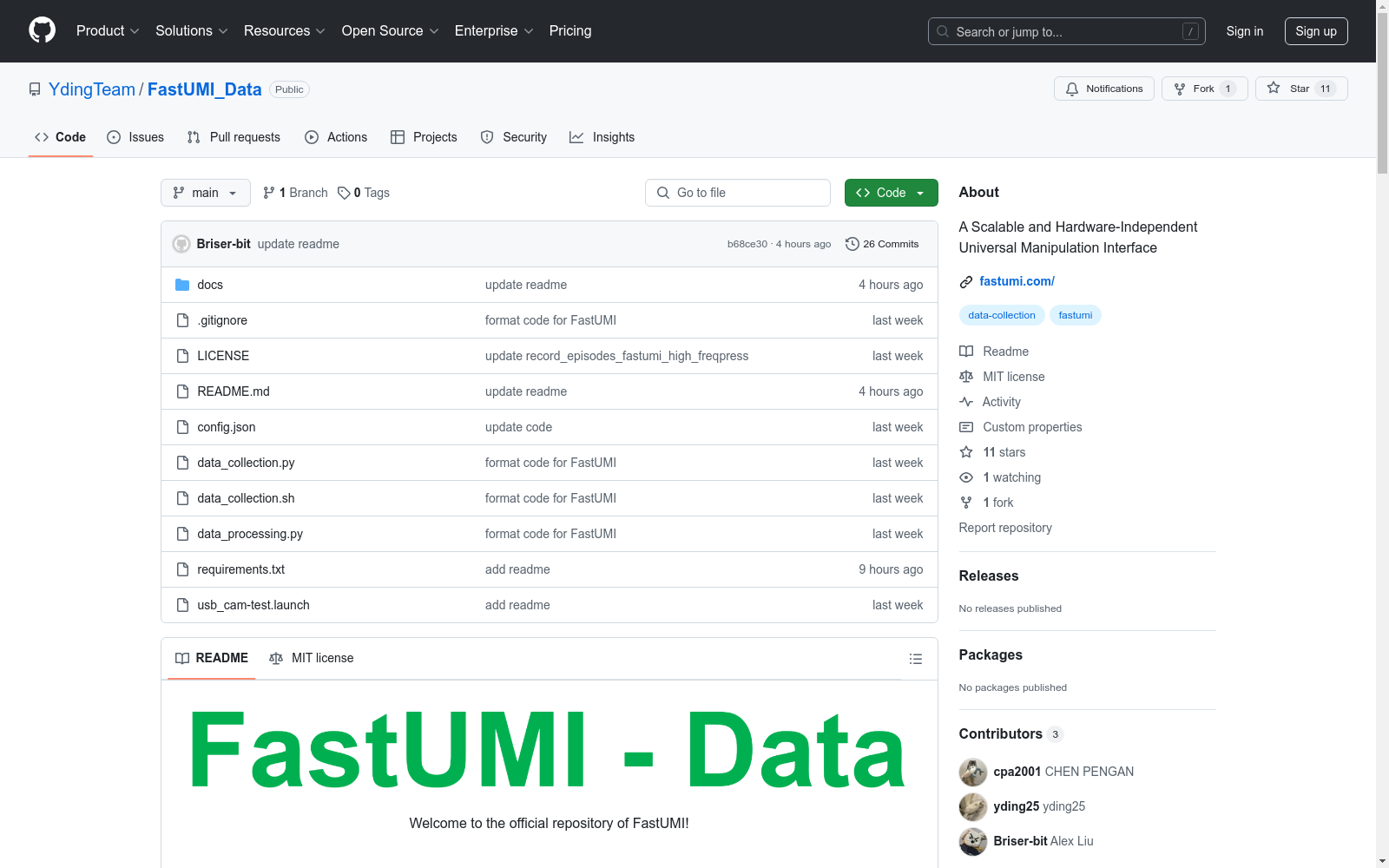Click the page vertical scrollbar
Viewport: 1389px width, 868px height.
tap(1382, 91)
